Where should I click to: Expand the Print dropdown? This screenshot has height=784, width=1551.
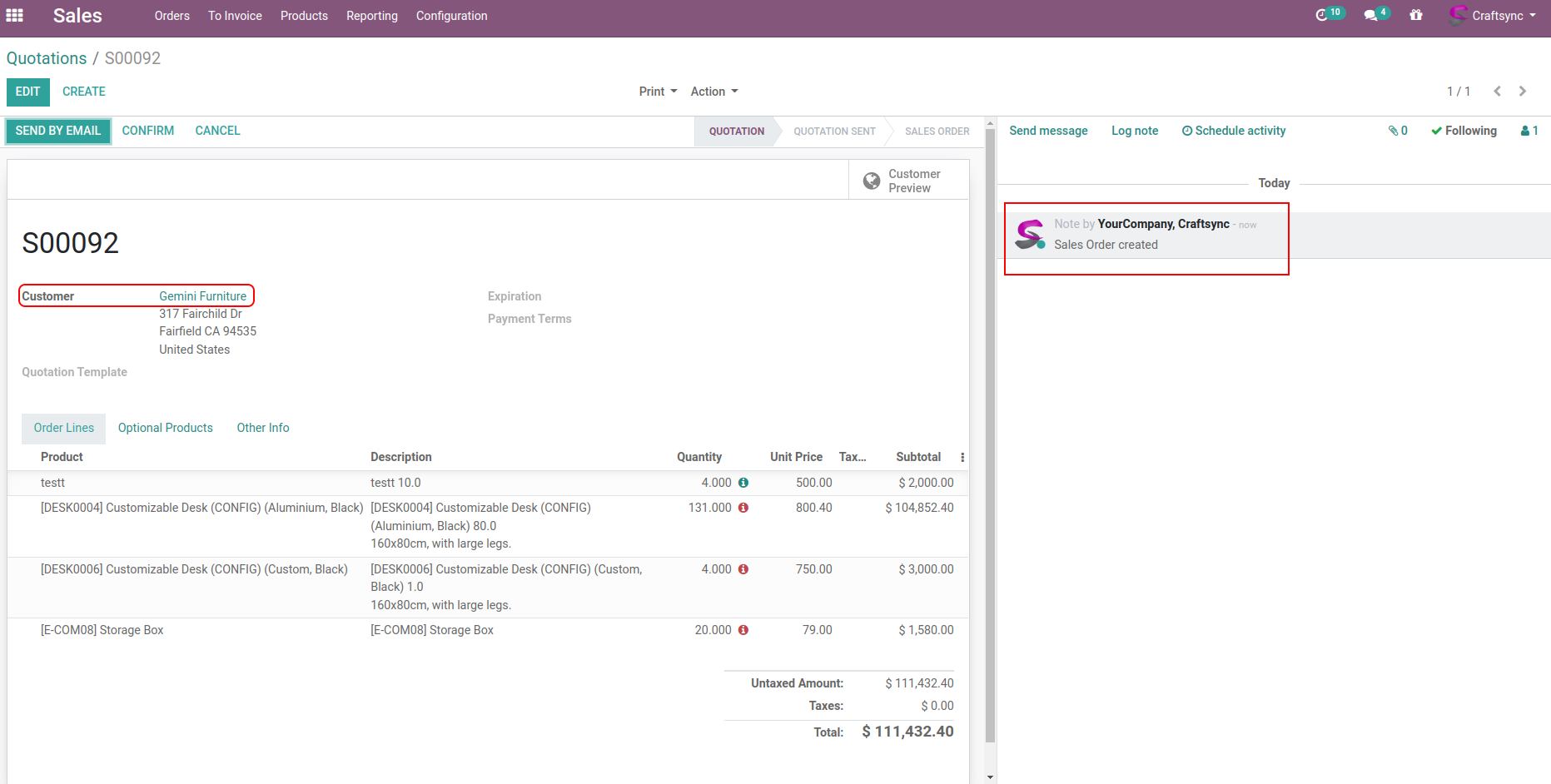(658, 92)
